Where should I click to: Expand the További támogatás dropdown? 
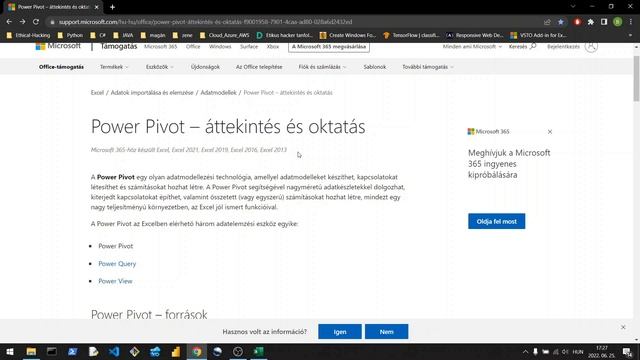(x=428, y=67)
